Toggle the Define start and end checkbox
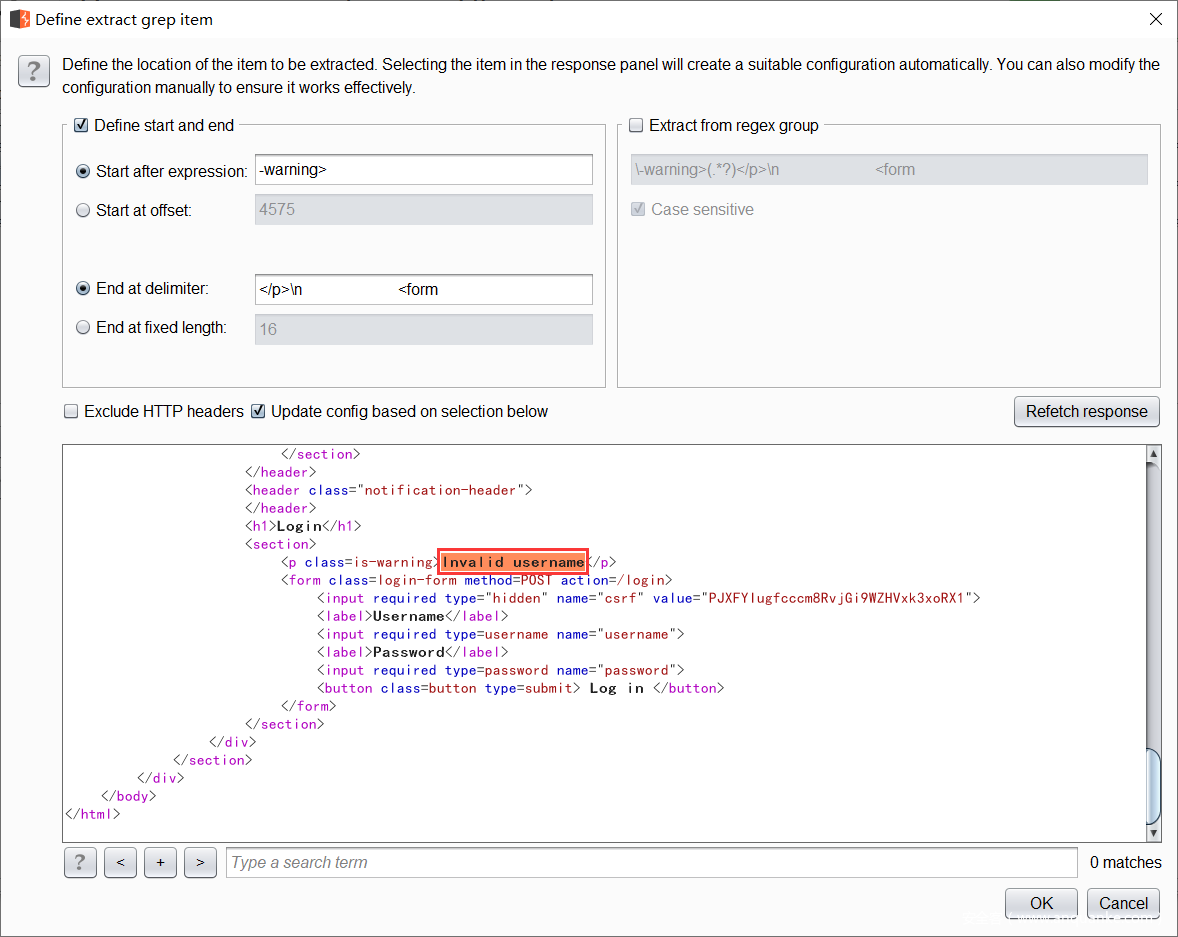Screen dimensions: 1178x937 point(82,126)
